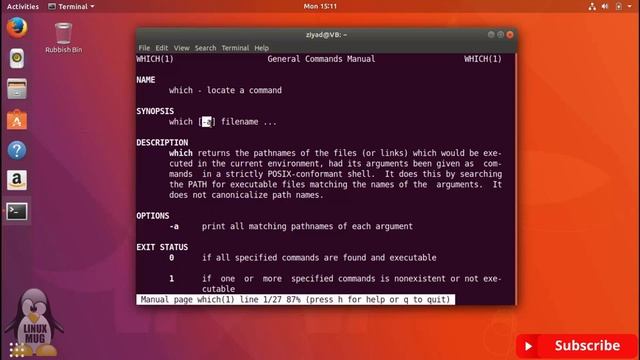
Task: Click the manual page status line
Action: point(296,300)
